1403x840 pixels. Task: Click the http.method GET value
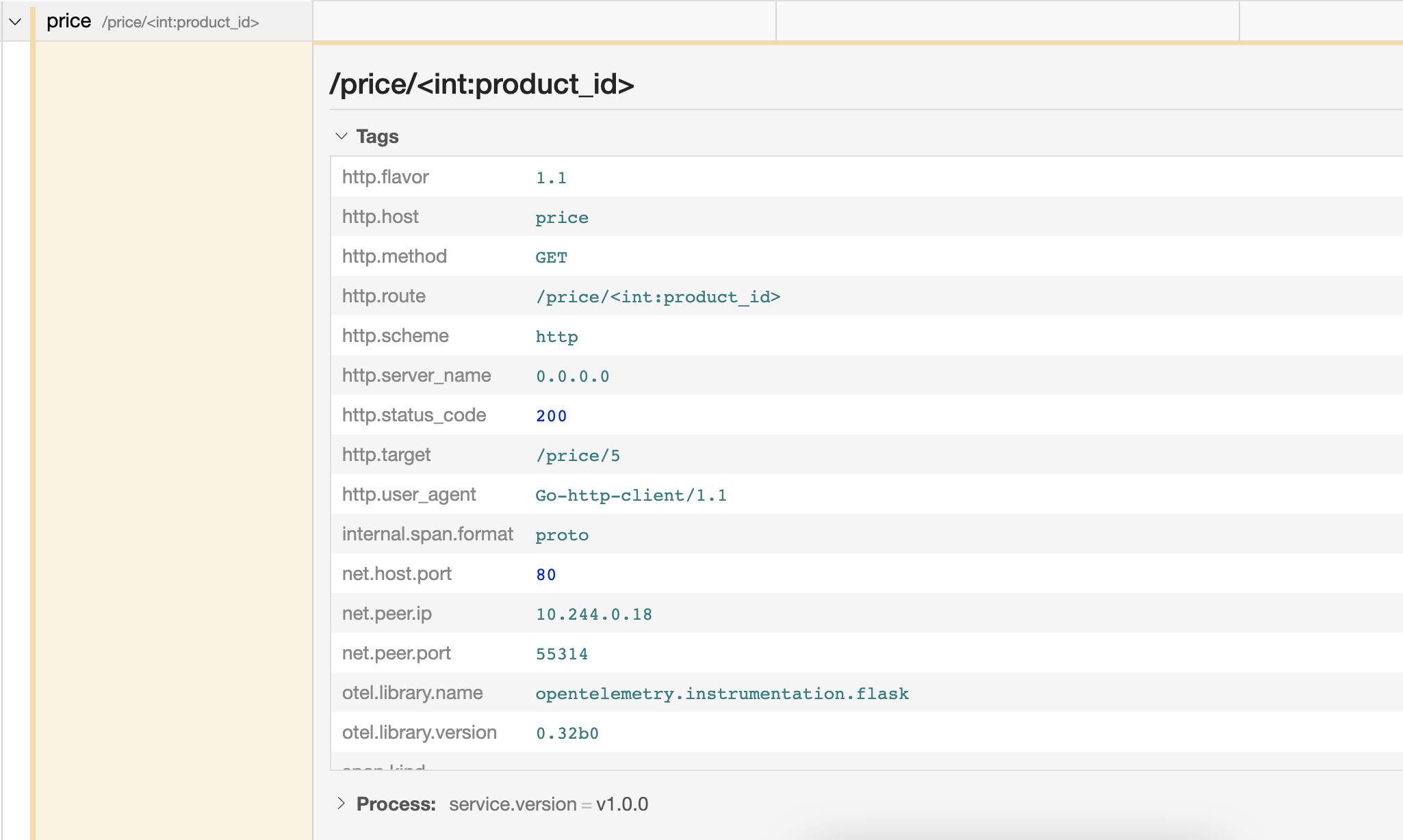(551, 257)
